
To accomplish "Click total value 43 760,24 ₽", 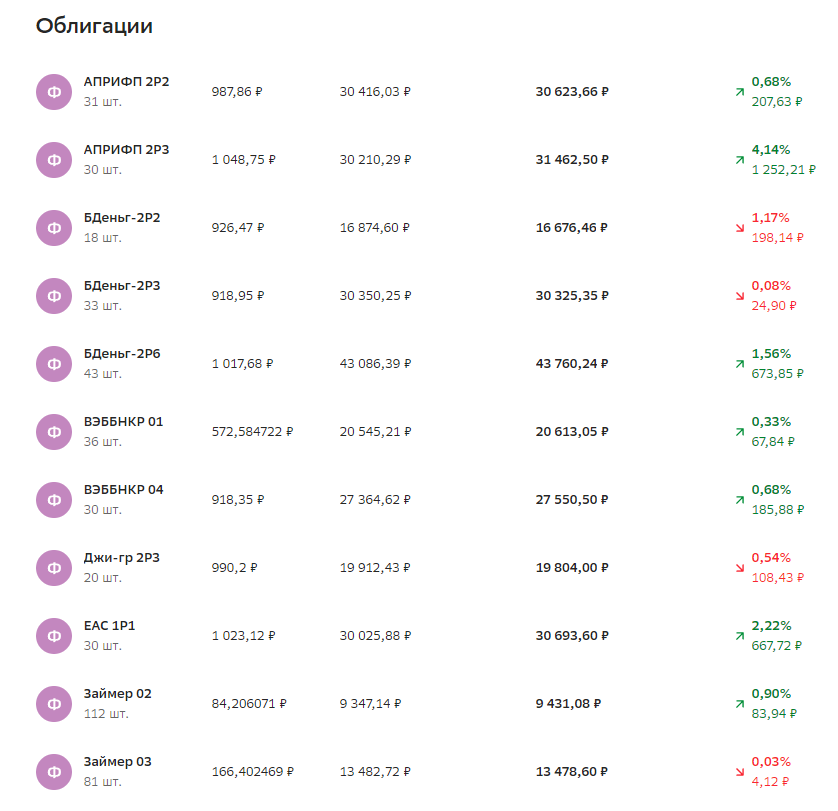I will (x=572, y=364).
